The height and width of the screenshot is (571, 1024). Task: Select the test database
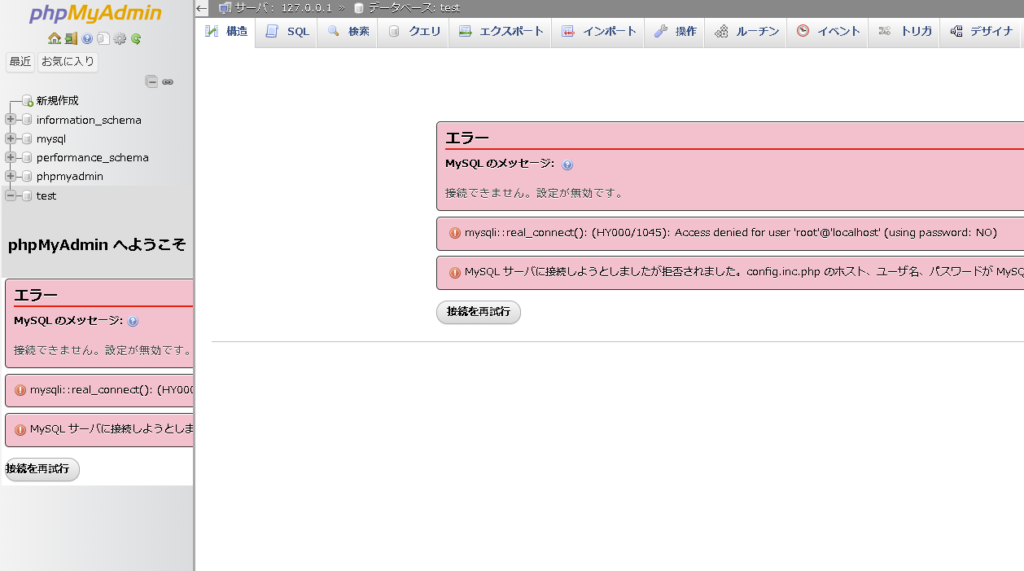(x=46, y=195)
